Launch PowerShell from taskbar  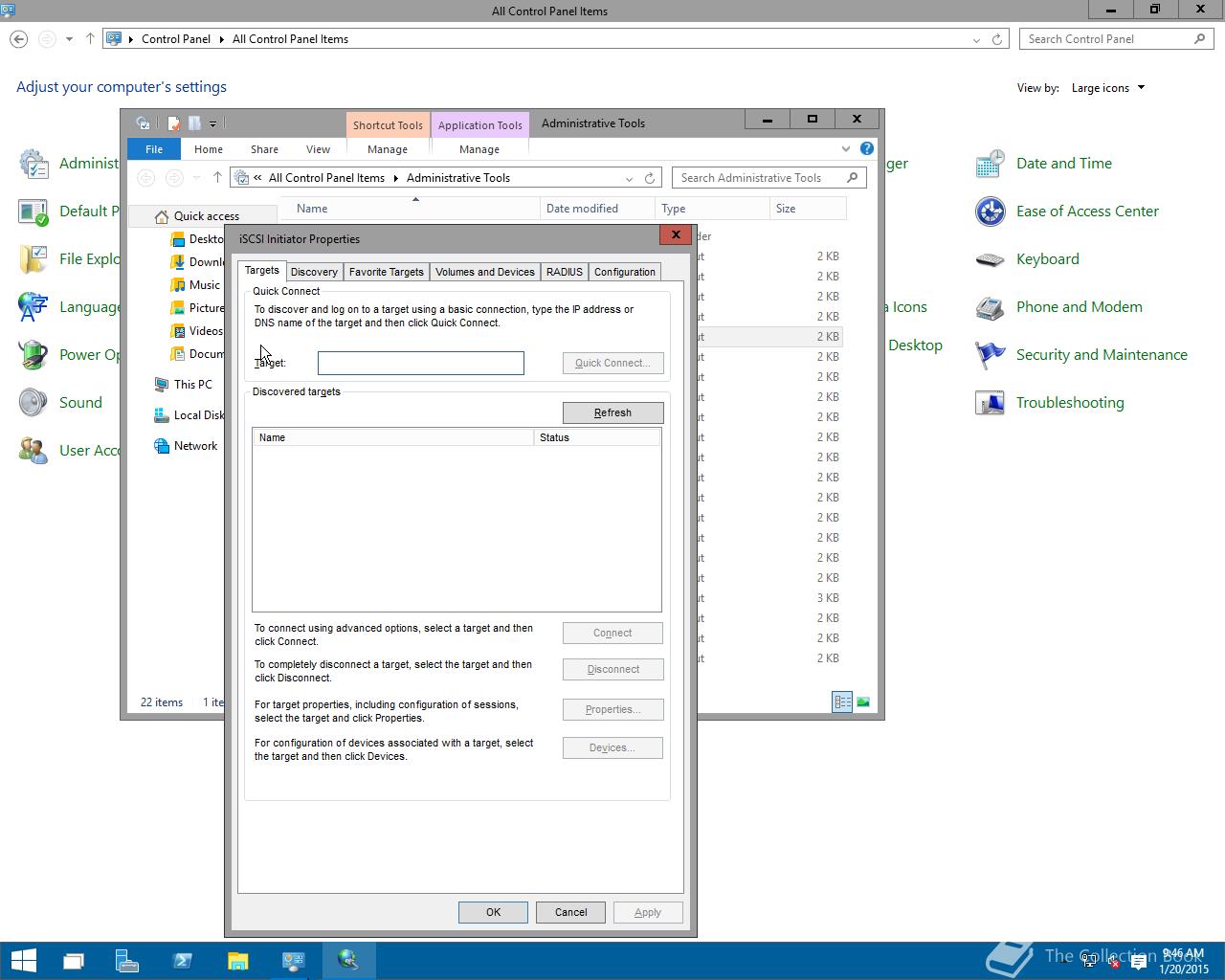pos(182,961)
